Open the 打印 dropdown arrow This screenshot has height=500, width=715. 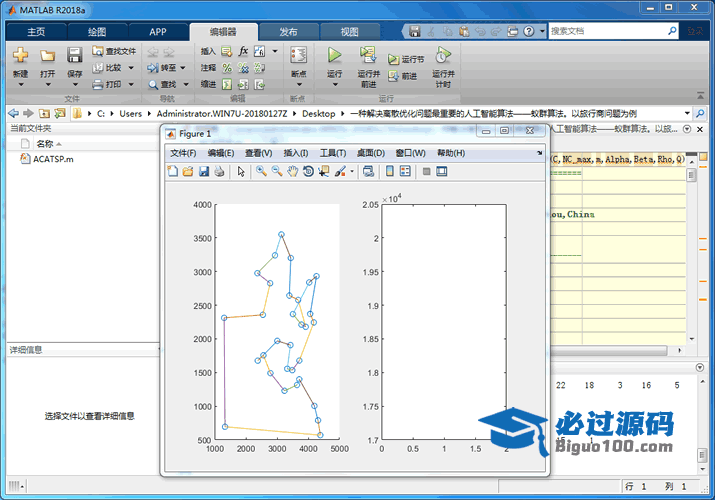[131, 84]
